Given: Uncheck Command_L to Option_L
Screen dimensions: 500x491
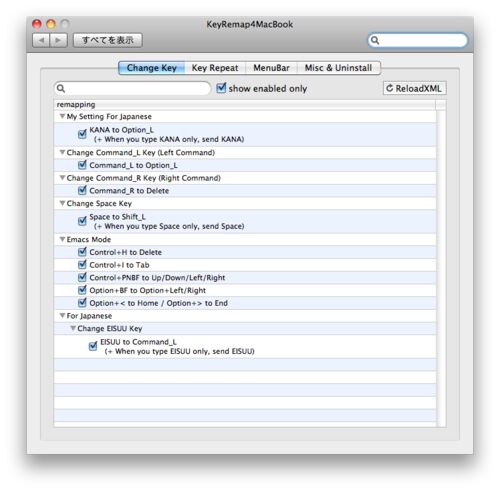Looking at the screenshot, I should [x=82, y=165].
